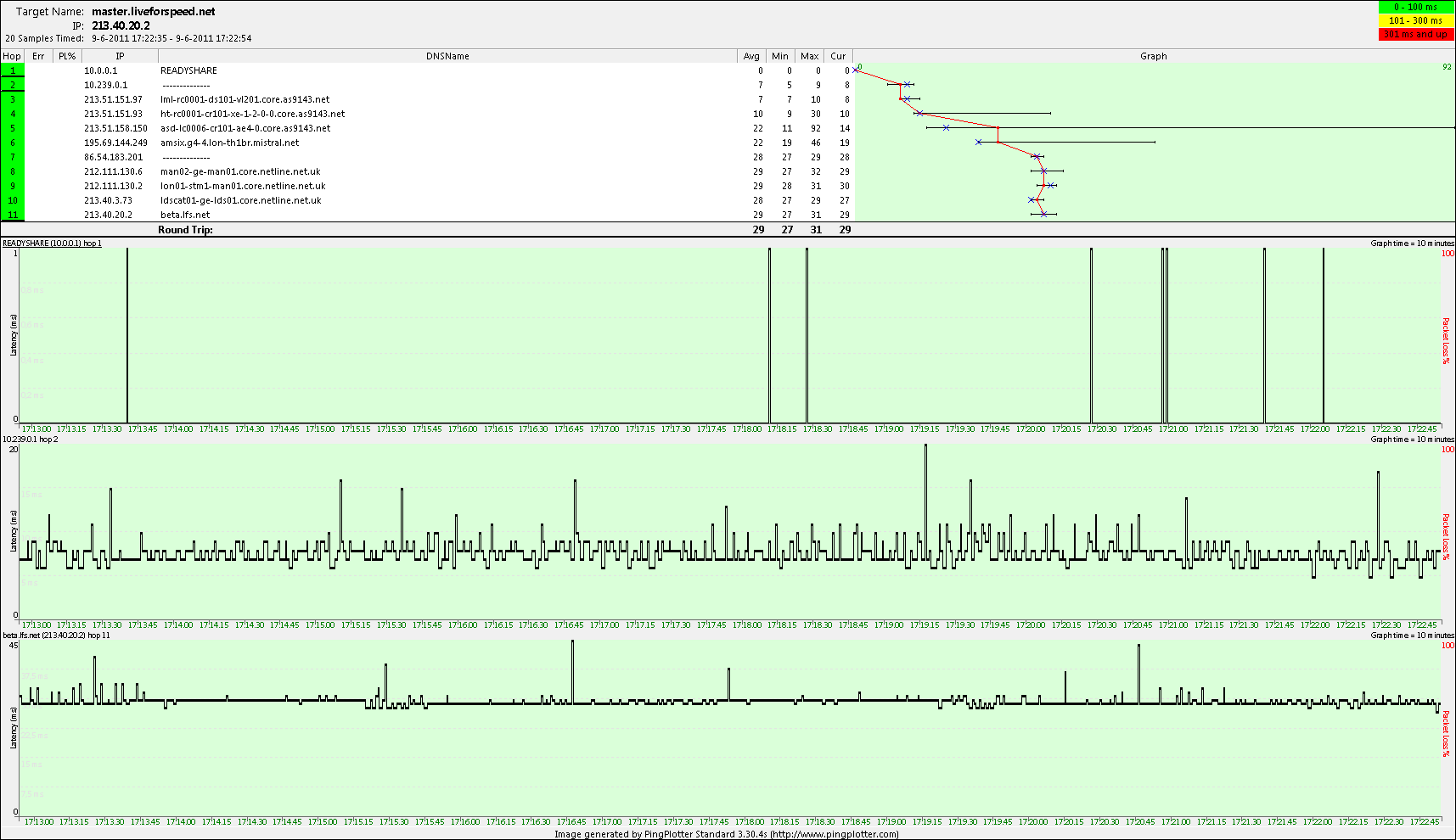
Task: Select hop number 5 green cell
Action: point(13,128)
